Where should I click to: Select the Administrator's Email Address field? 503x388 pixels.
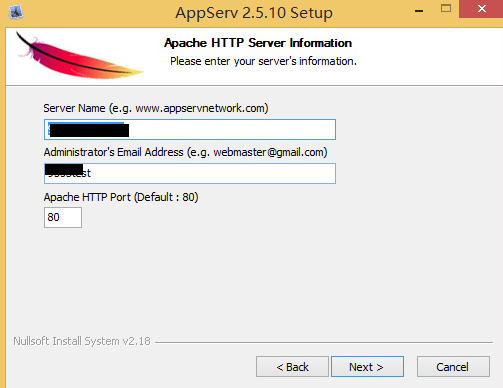(x=190, y=173)
